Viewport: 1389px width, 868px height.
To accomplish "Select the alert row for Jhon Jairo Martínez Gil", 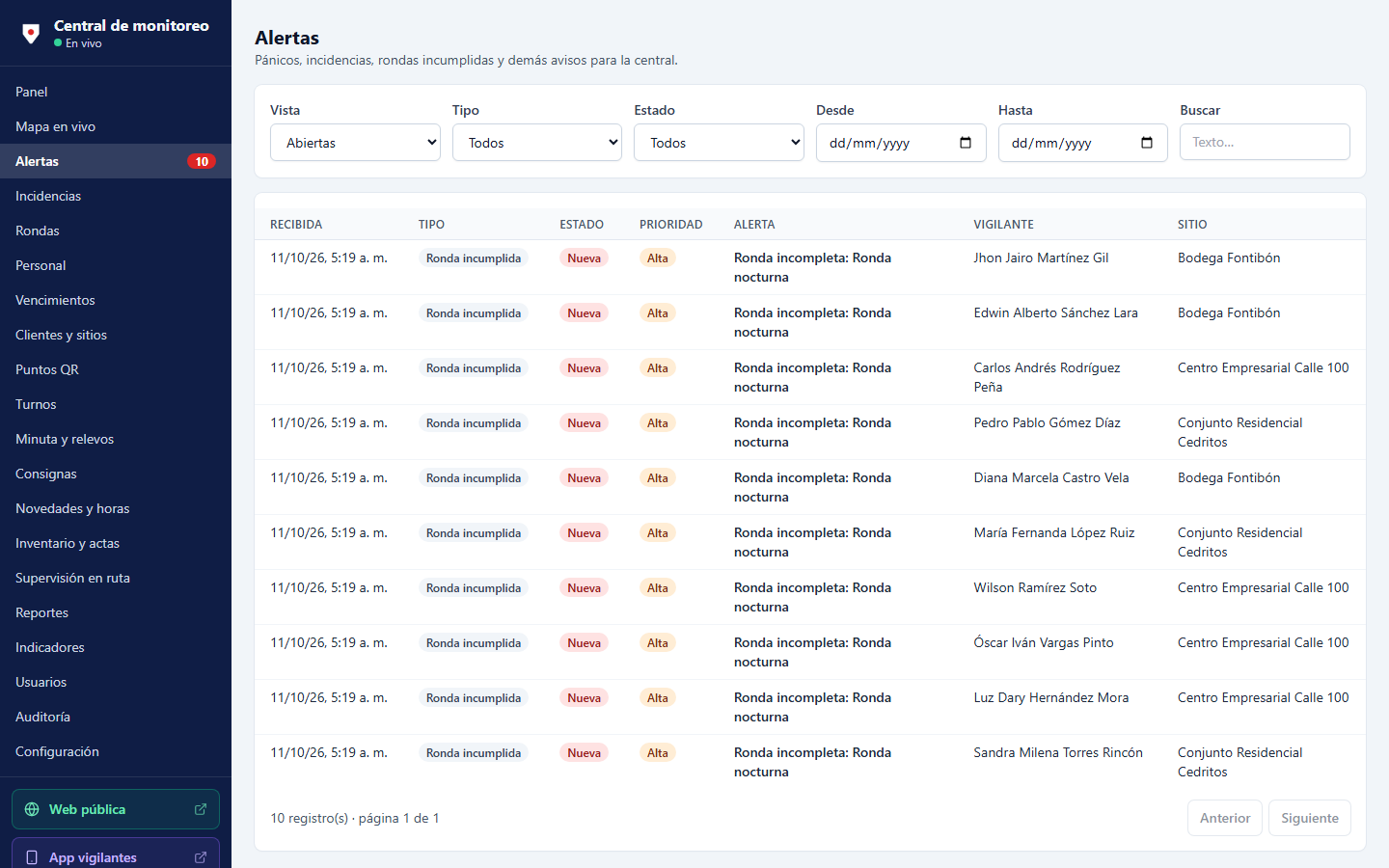I will tap(810, 267).
